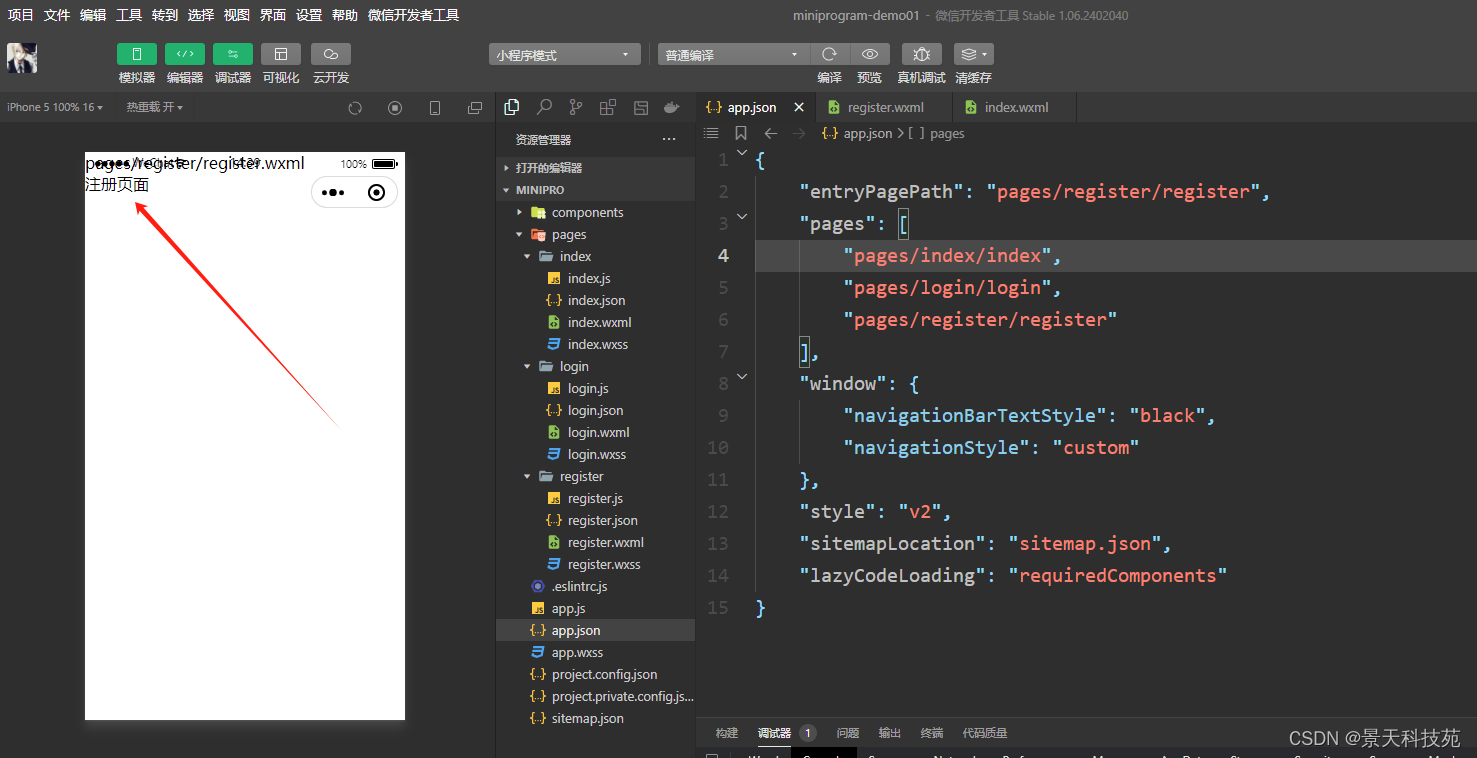Toggle the editor panel button
Screen dimensions: 1477x758
185,54
